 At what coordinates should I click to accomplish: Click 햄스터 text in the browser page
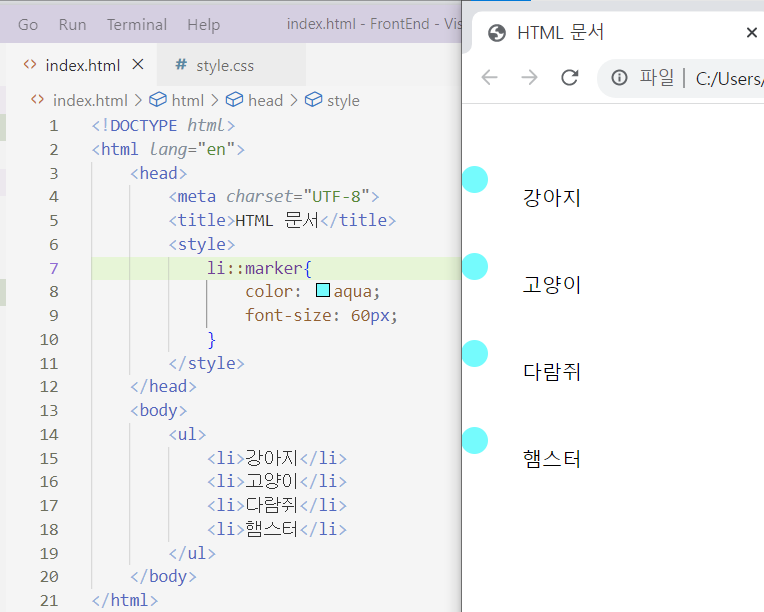point(552,459)
